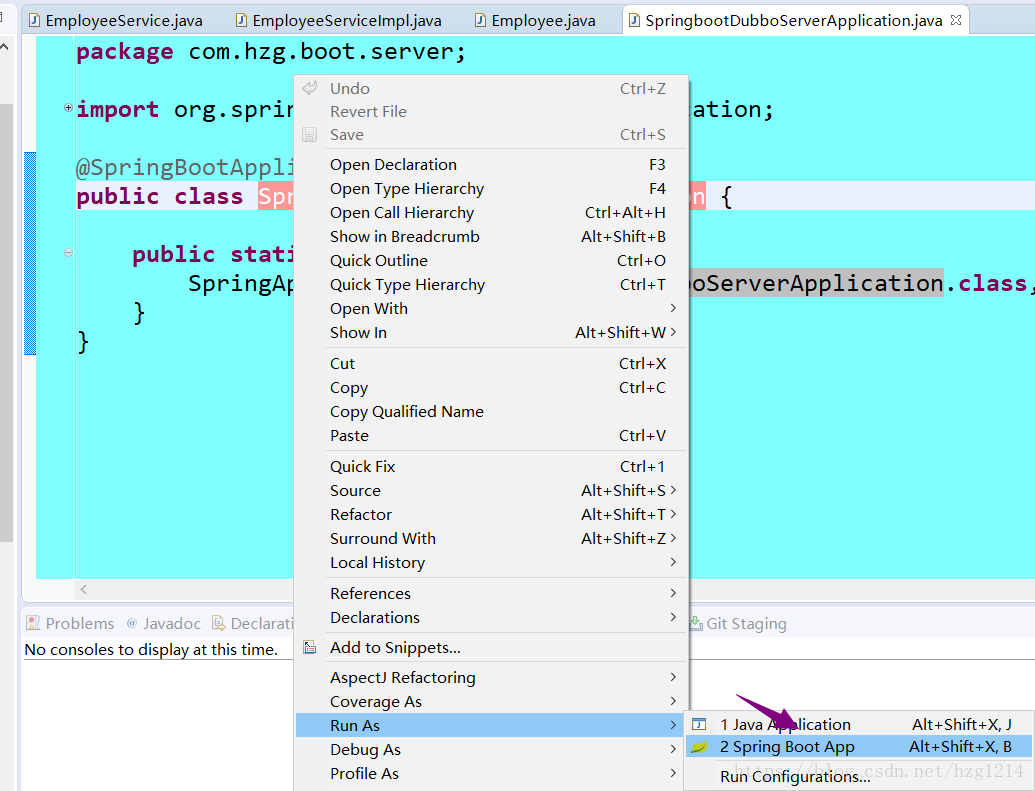This screenshot has height=791, width=1035.
Task: Close the SpringbootDubboServerApplication.java tab
Action: [x=955, y=20]
